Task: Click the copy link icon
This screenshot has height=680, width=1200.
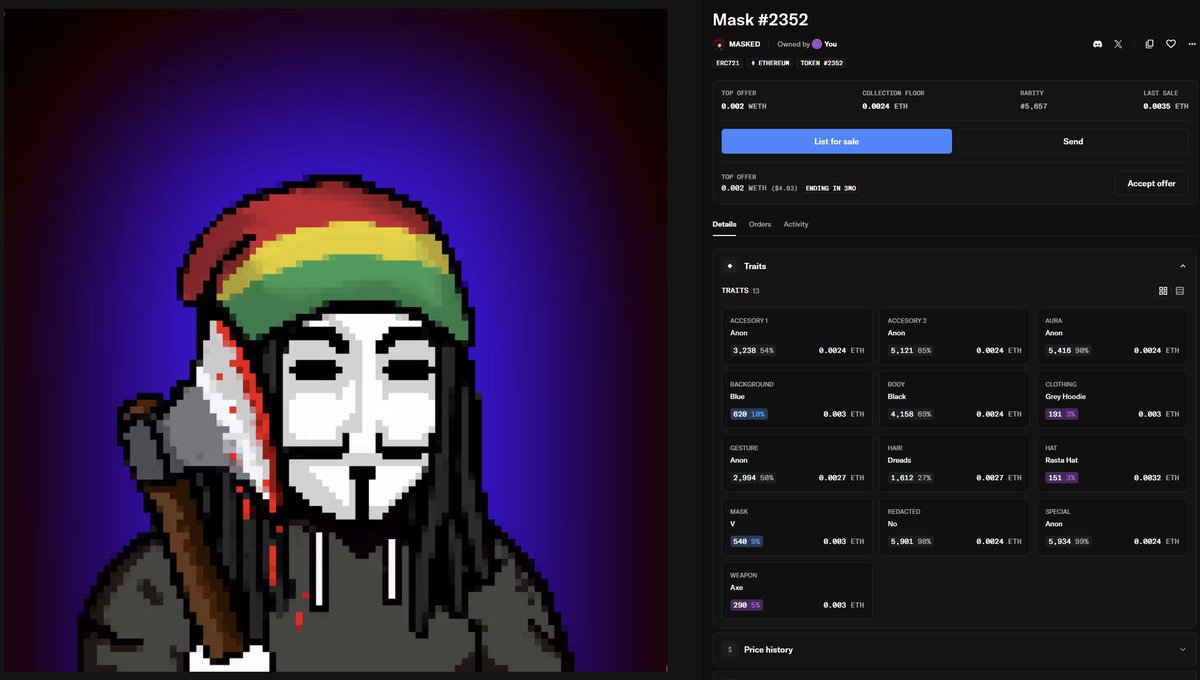Action: click(x=1150, y=44)
